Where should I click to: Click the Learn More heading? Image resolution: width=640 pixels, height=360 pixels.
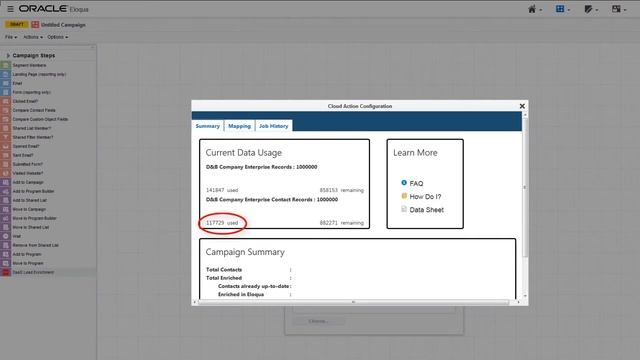[x=415, y=153]
